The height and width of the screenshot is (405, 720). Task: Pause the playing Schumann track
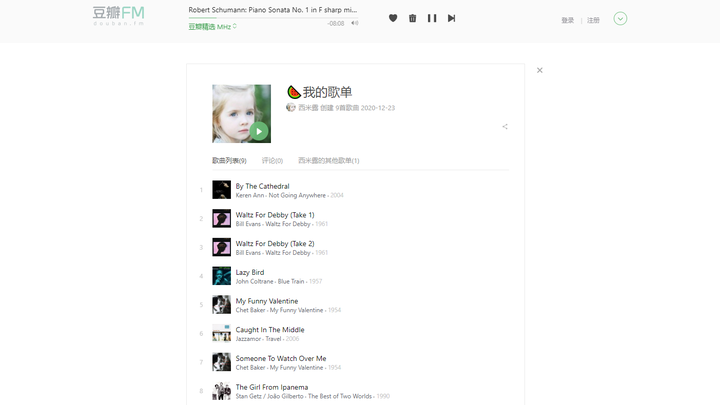click(432, 18)
